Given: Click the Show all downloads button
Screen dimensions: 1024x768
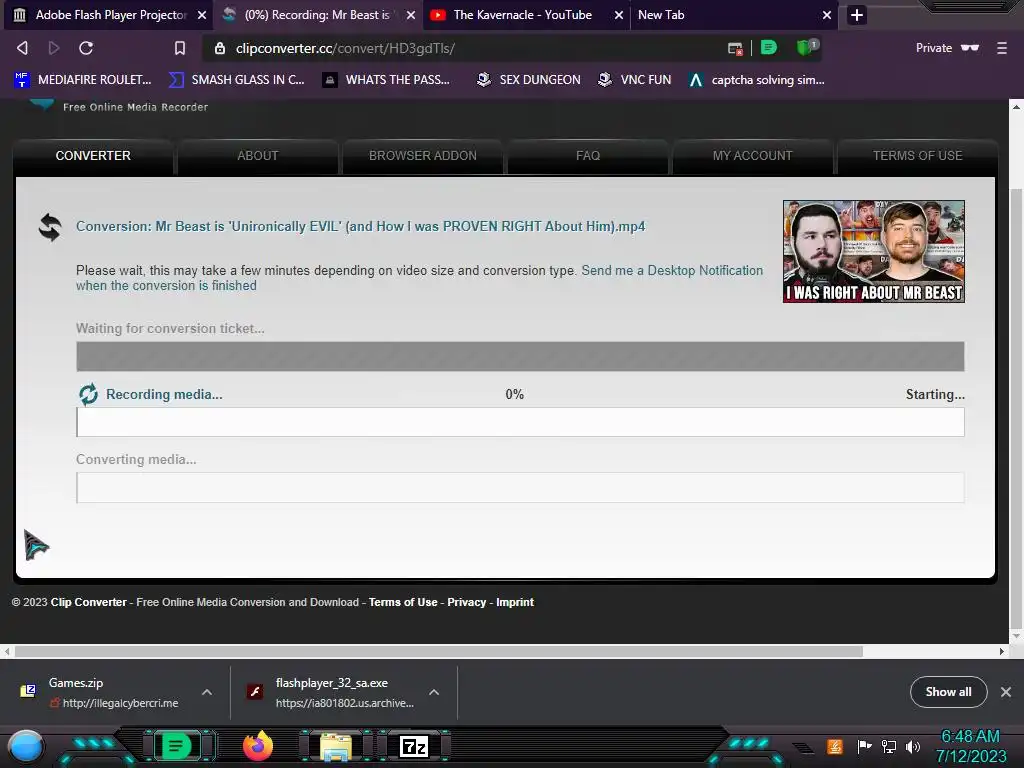Looking at the screenshot, I should [948, 692].
